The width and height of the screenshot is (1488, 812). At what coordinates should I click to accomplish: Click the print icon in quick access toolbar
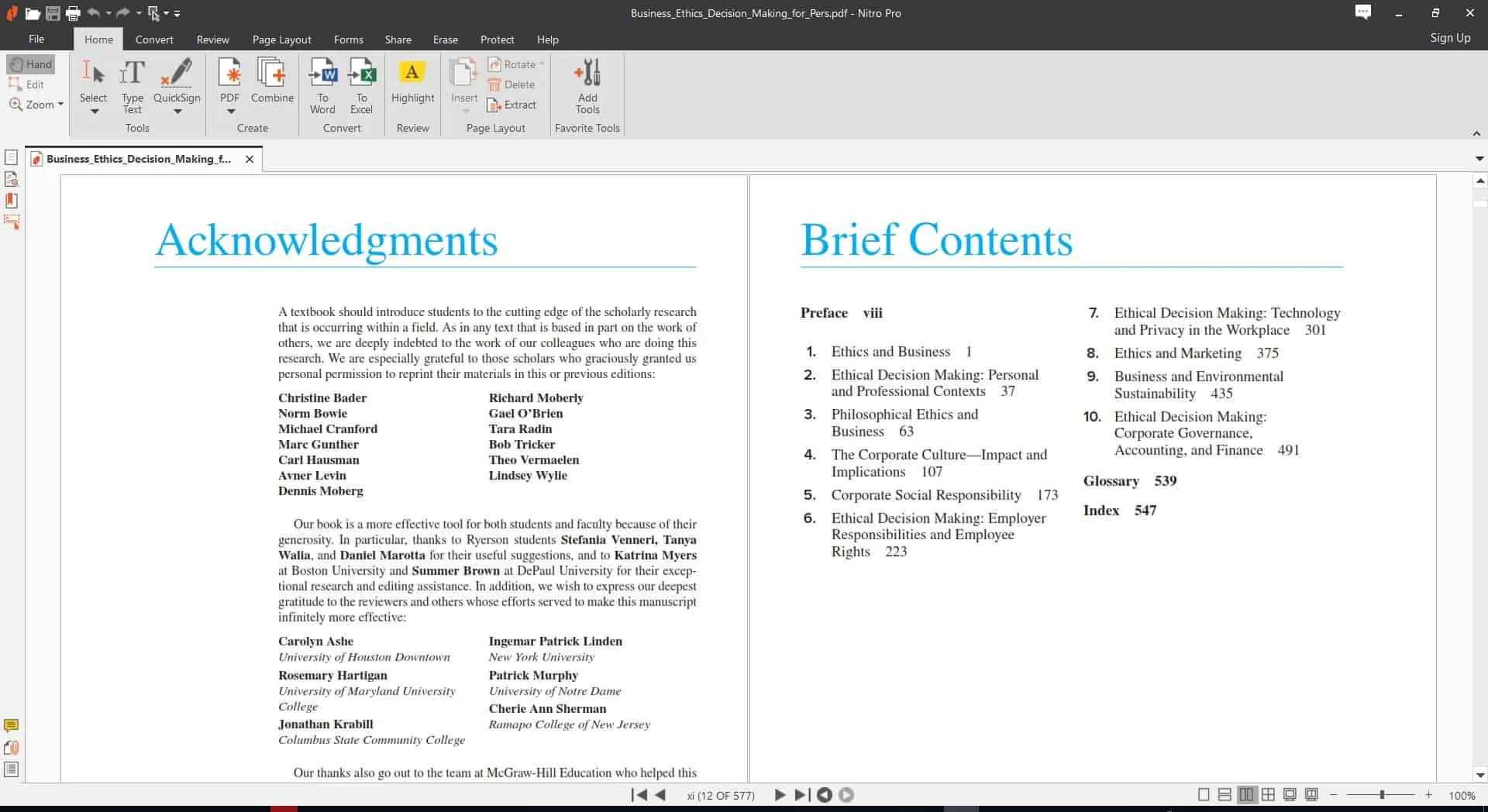[73, 13]
